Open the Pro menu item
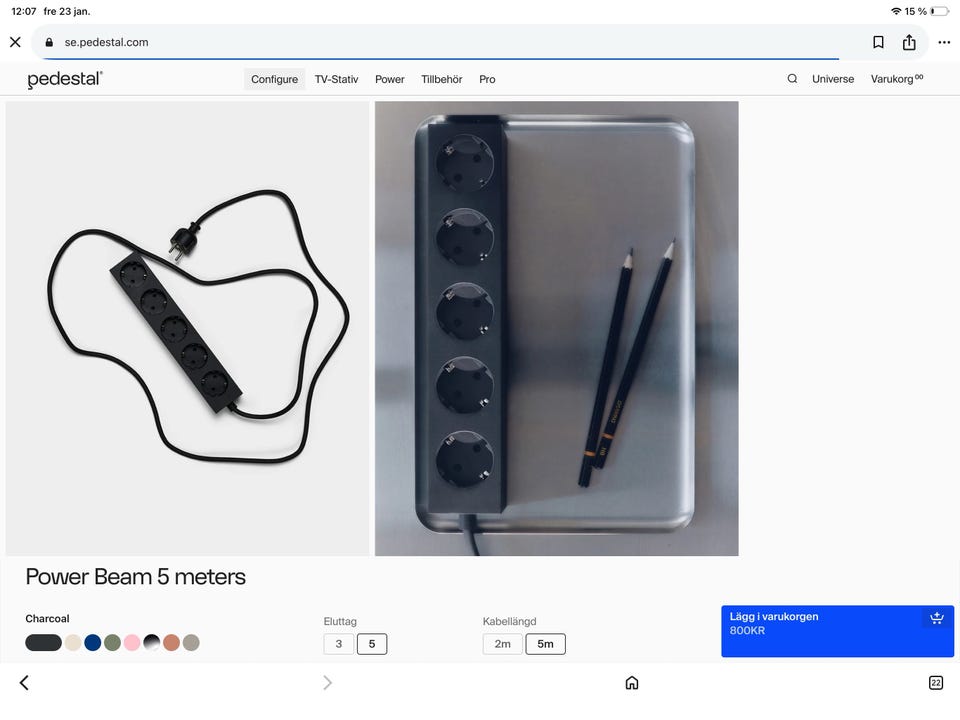 coord(487,79)
